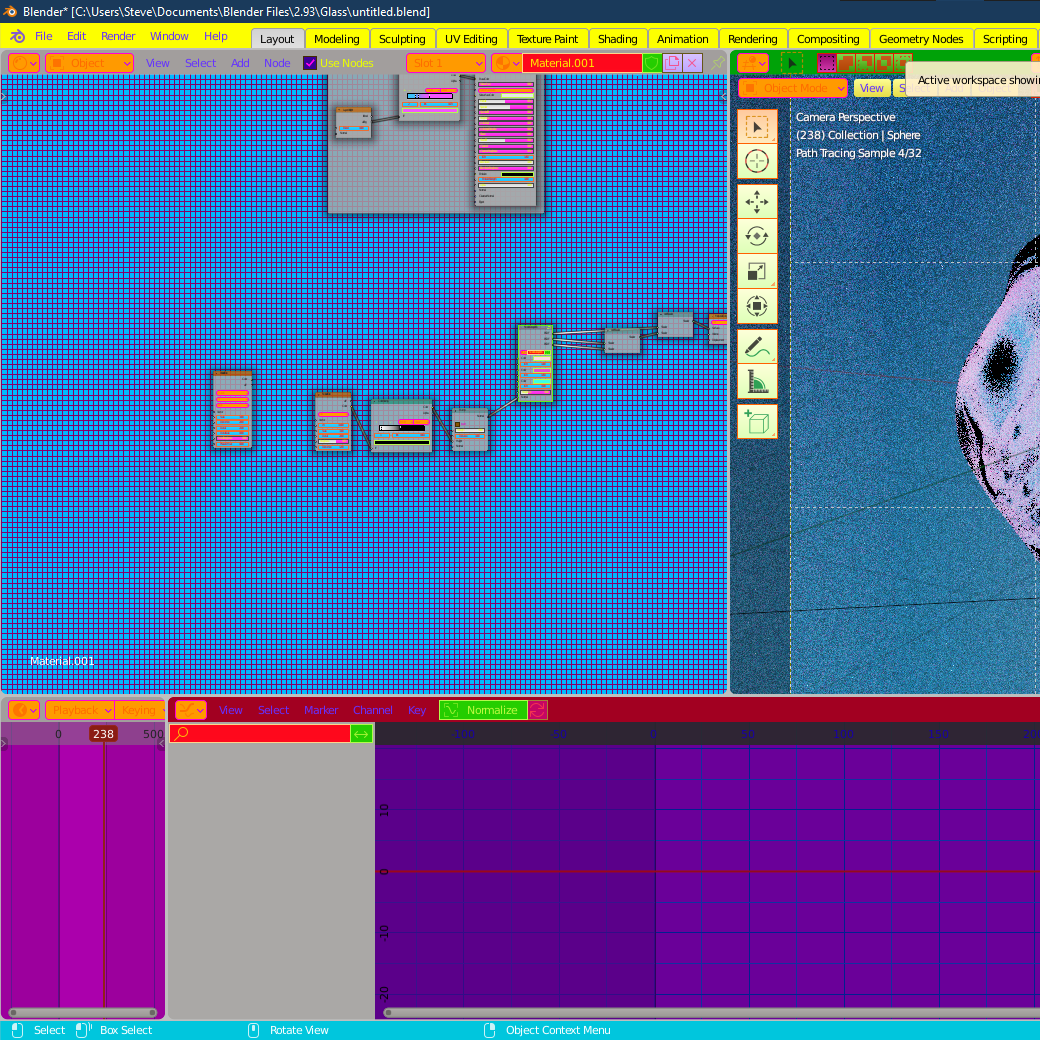Open the Marker menu in graph editor
This screenshot has height=1040, width=1040.
321,710
